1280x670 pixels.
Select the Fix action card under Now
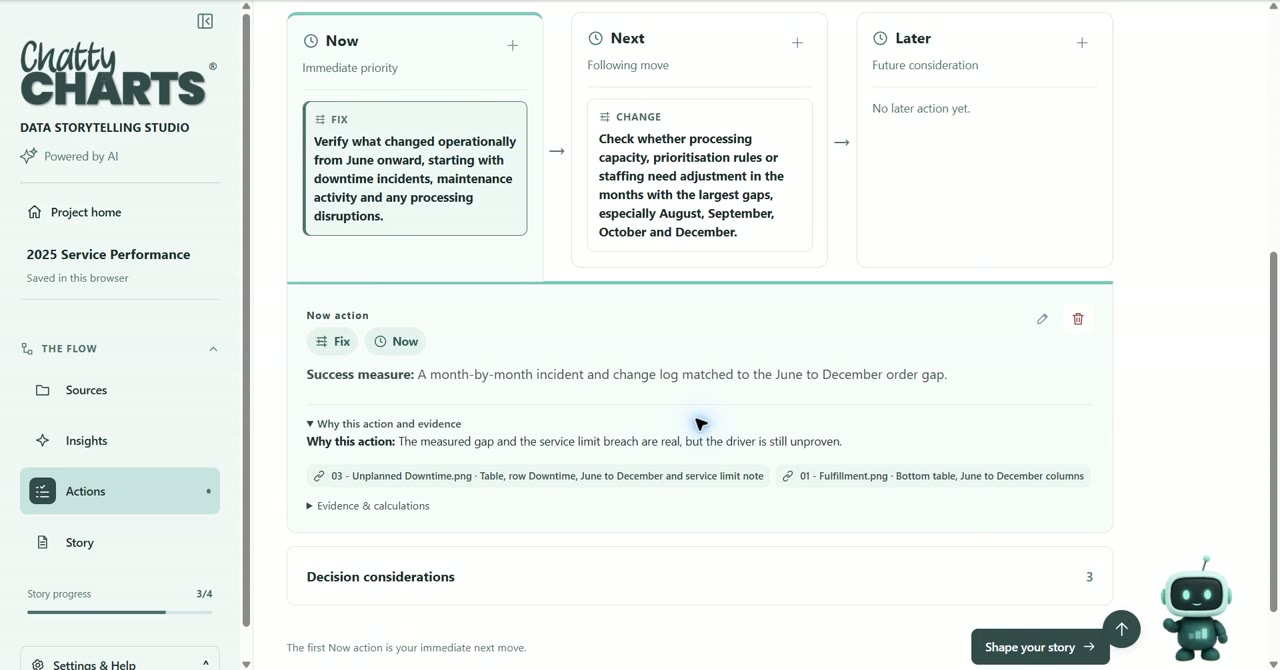[x=415, y=168]
